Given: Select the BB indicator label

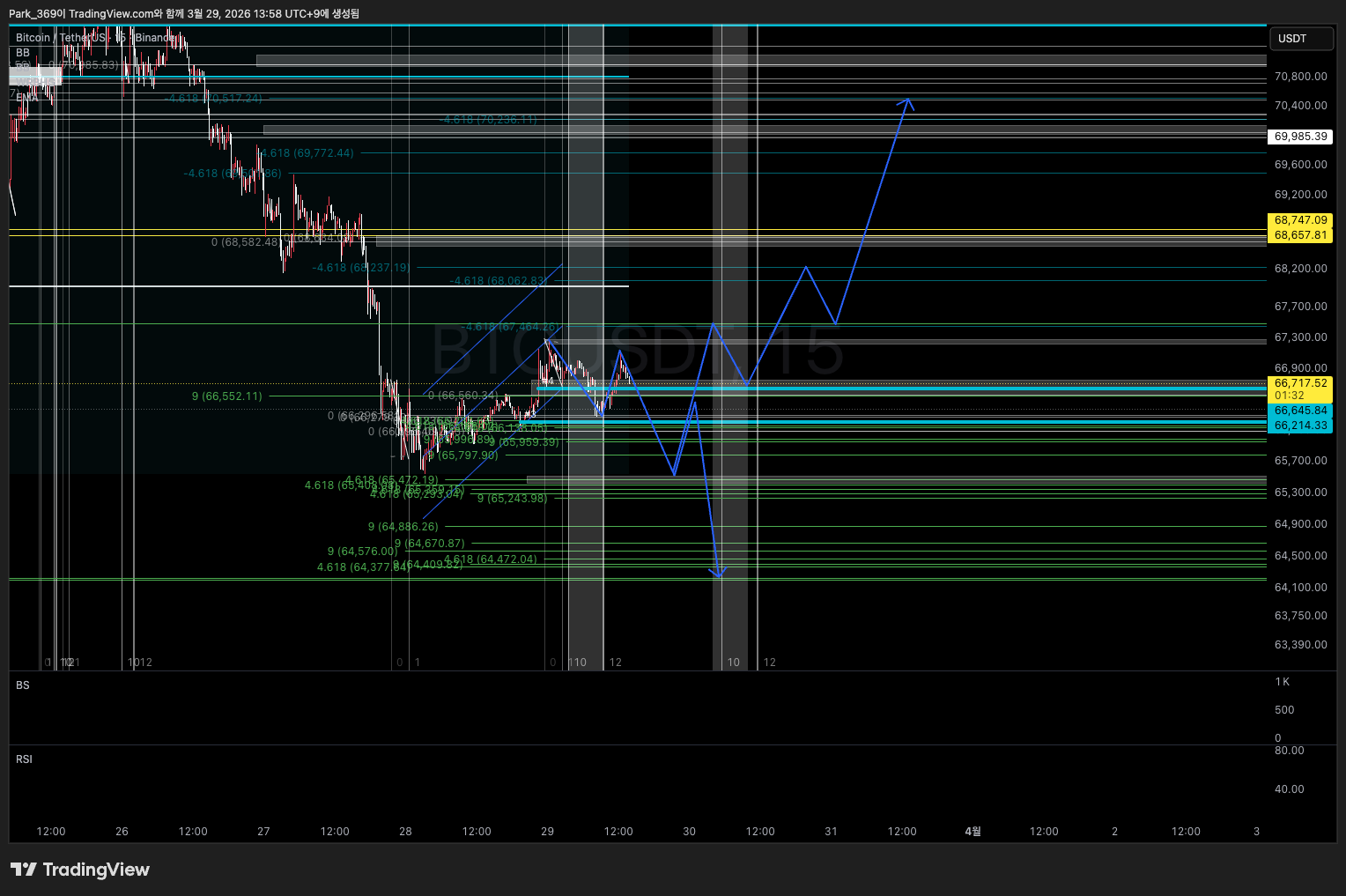Looking at the screenshot, I should (x=23, y=53).
